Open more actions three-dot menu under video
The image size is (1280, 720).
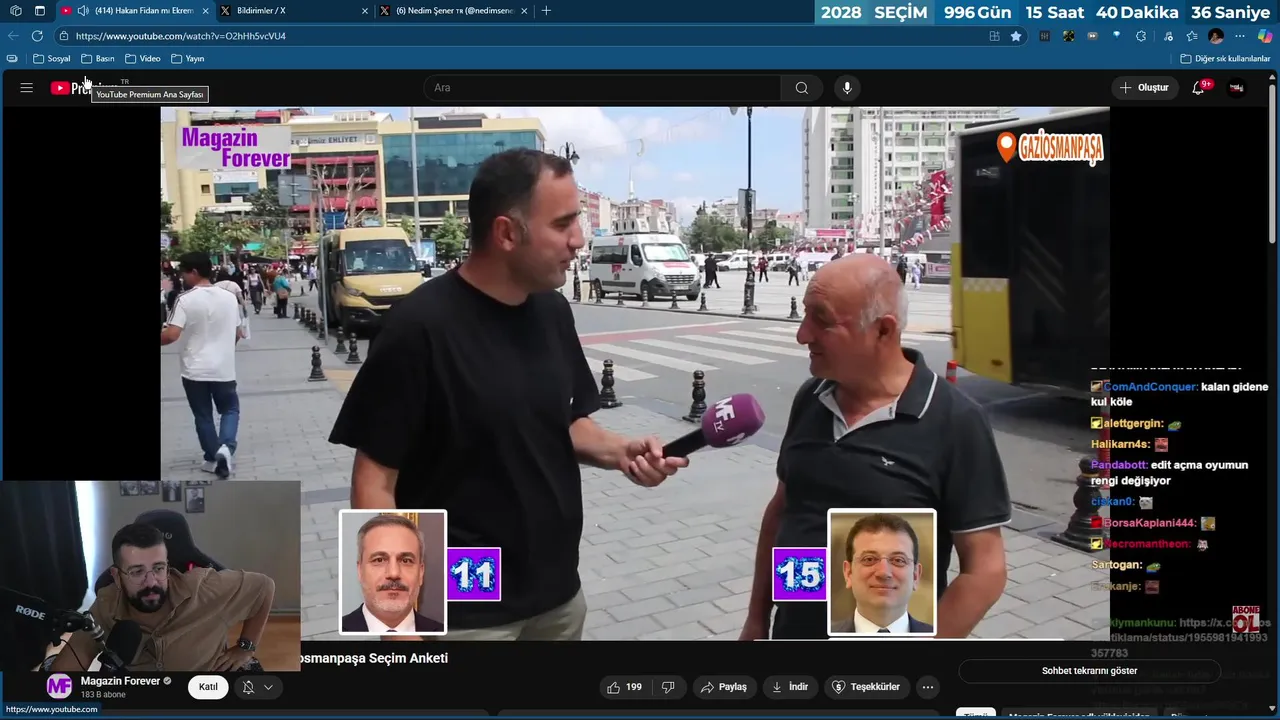[928, 687]
